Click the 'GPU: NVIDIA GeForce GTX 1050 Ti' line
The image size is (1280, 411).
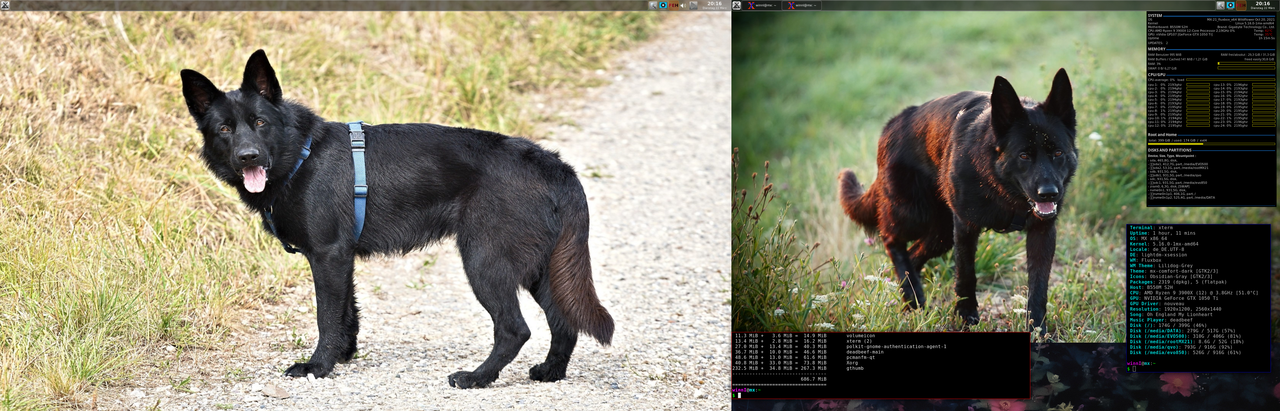[1174, 298]
